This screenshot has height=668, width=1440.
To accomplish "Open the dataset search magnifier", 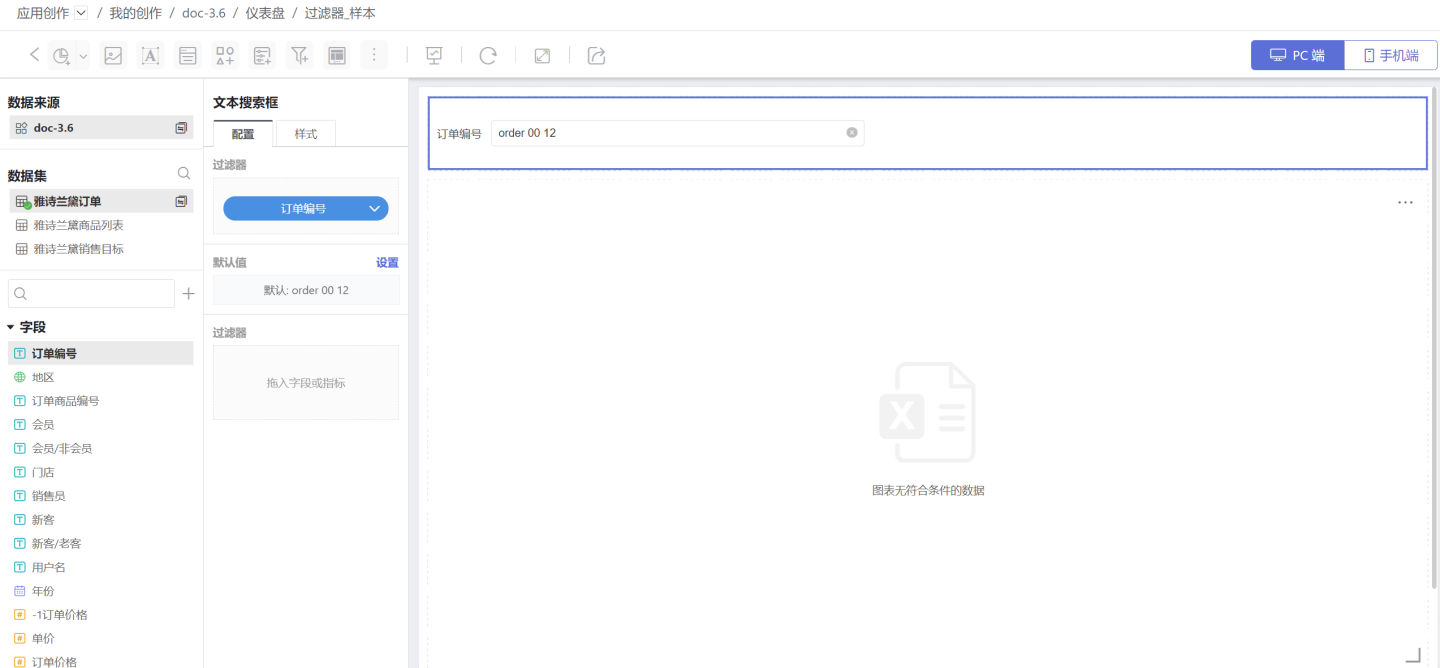I will [184, 173].
